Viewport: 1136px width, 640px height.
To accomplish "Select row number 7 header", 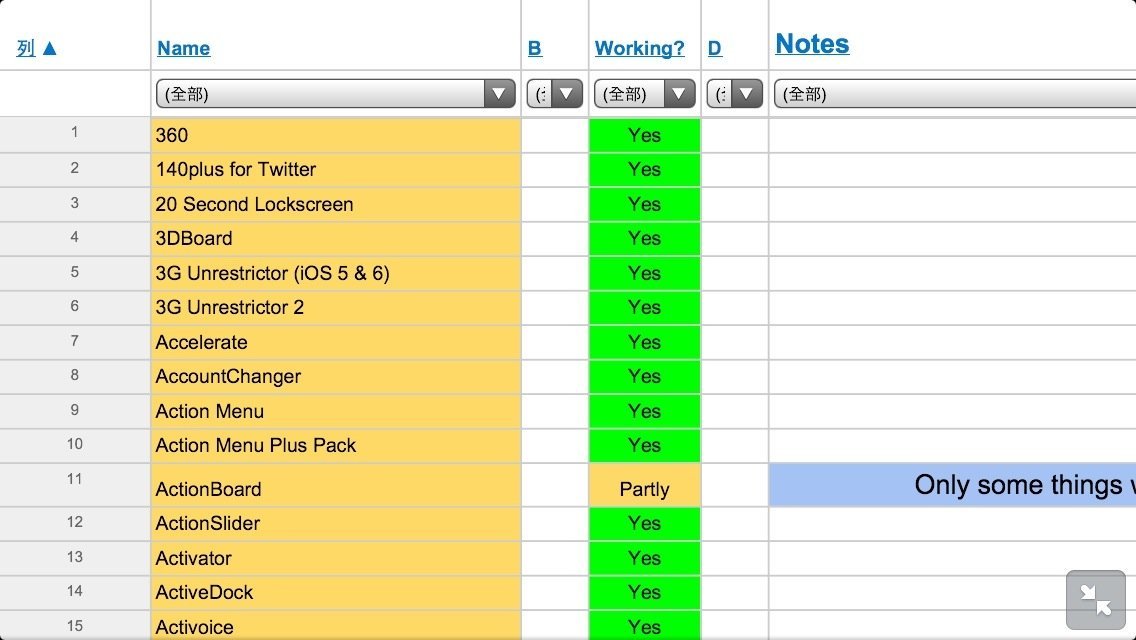I will click(x=75, y=341).
